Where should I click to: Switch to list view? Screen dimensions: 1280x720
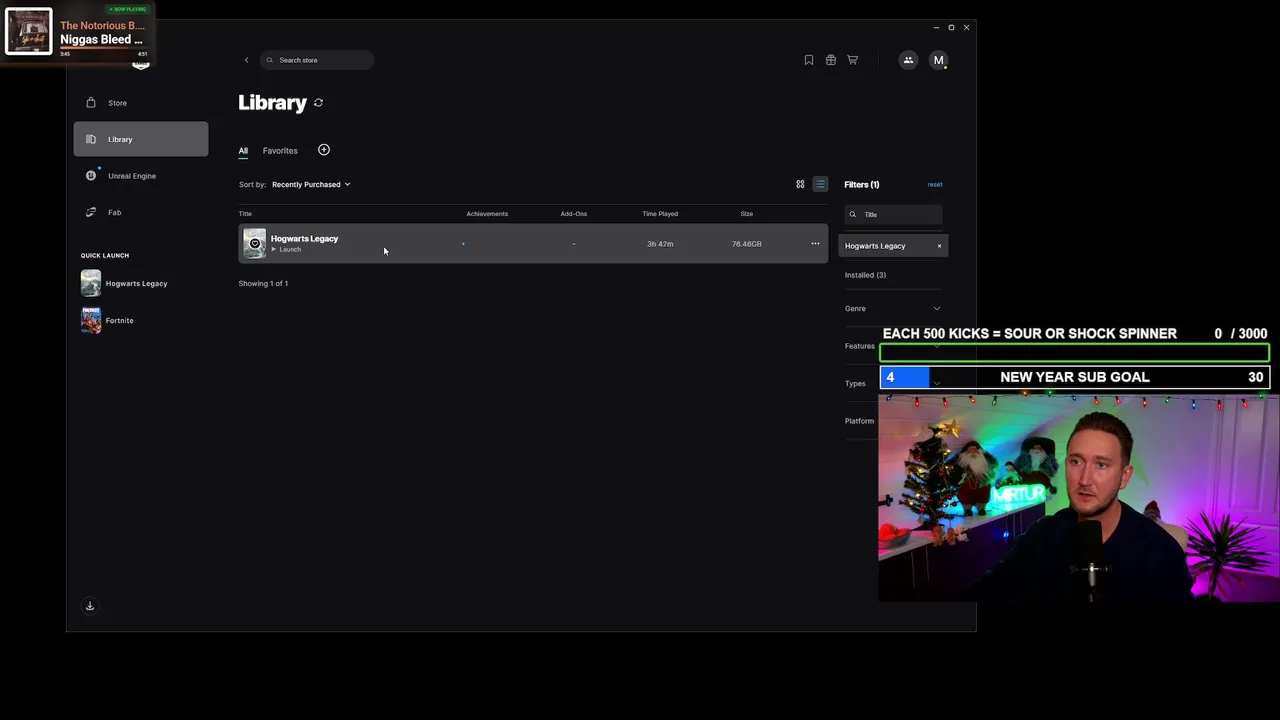(820, 184)
